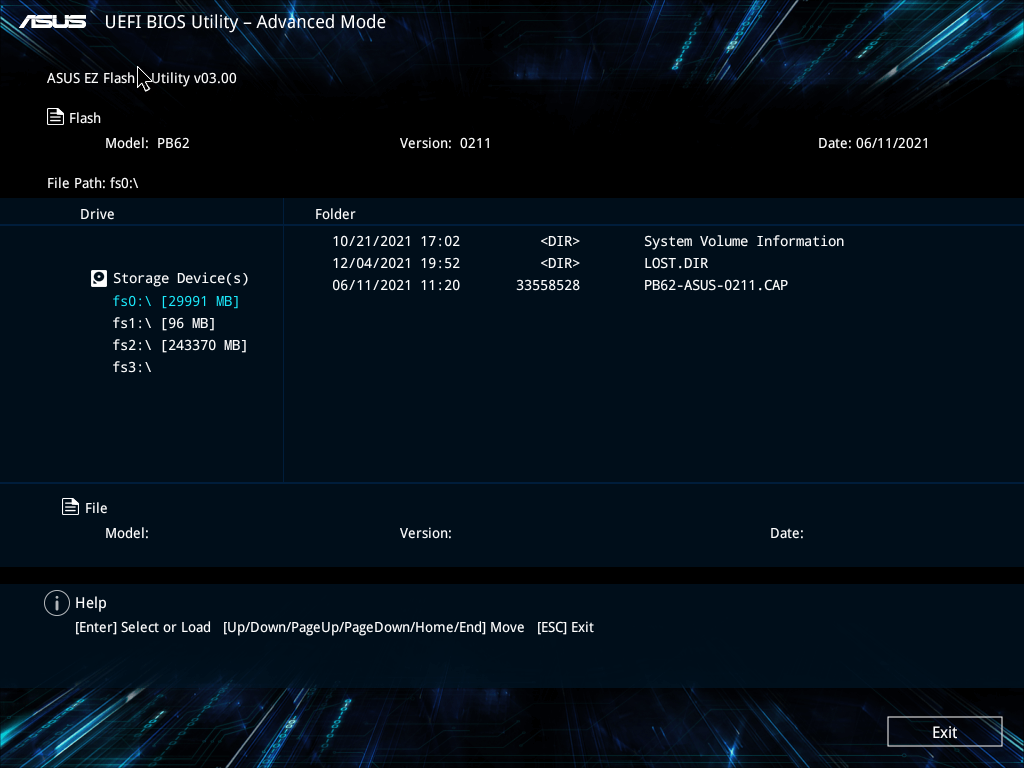Click the File Version: label

pos(426,533)
